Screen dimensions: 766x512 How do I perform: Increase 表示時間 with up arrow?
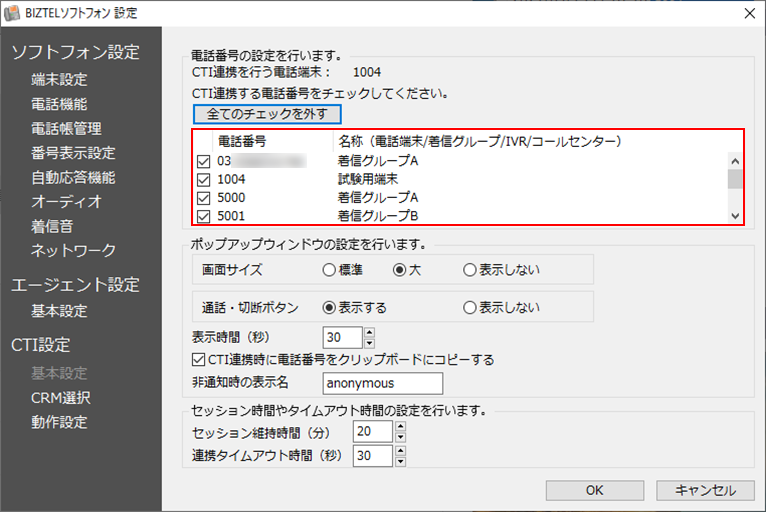pyautogui.click(x=369, y=333)
